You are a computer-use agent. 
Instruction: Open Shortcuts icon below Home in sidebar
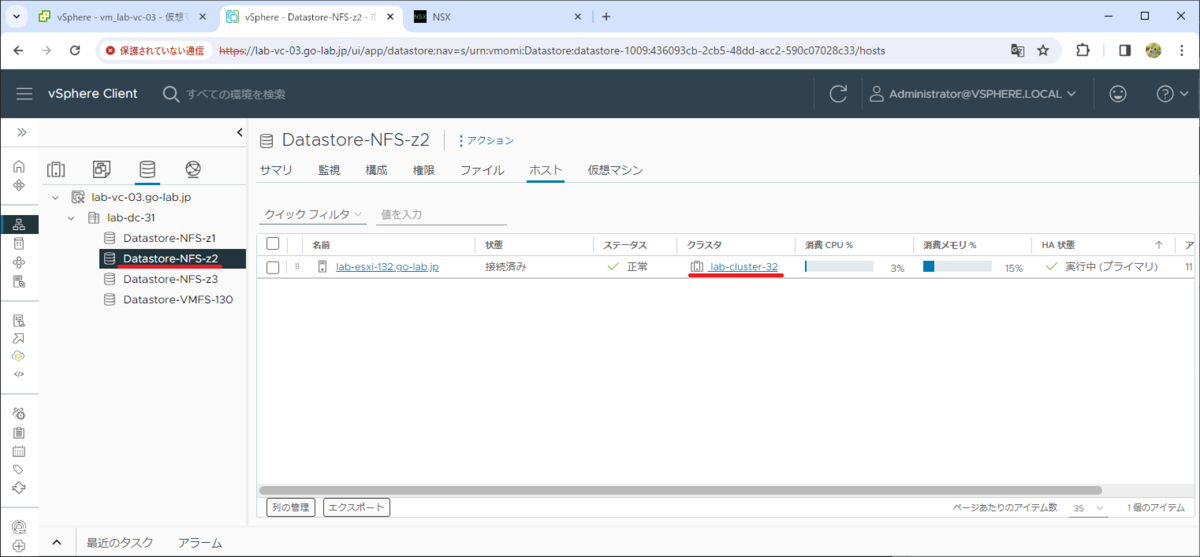[19, 185]
